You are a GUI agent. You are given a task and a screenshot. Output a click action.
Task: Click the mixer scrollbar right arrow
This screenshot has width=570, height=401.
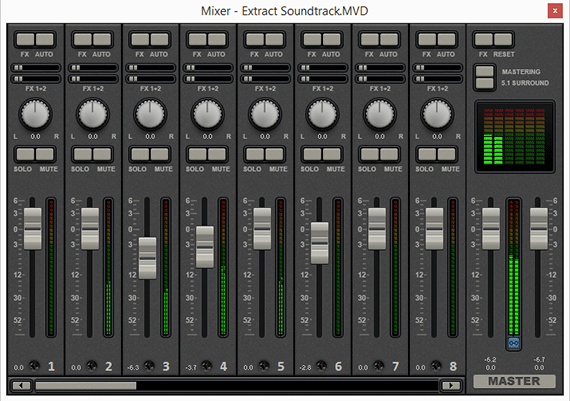coord(451,385)
